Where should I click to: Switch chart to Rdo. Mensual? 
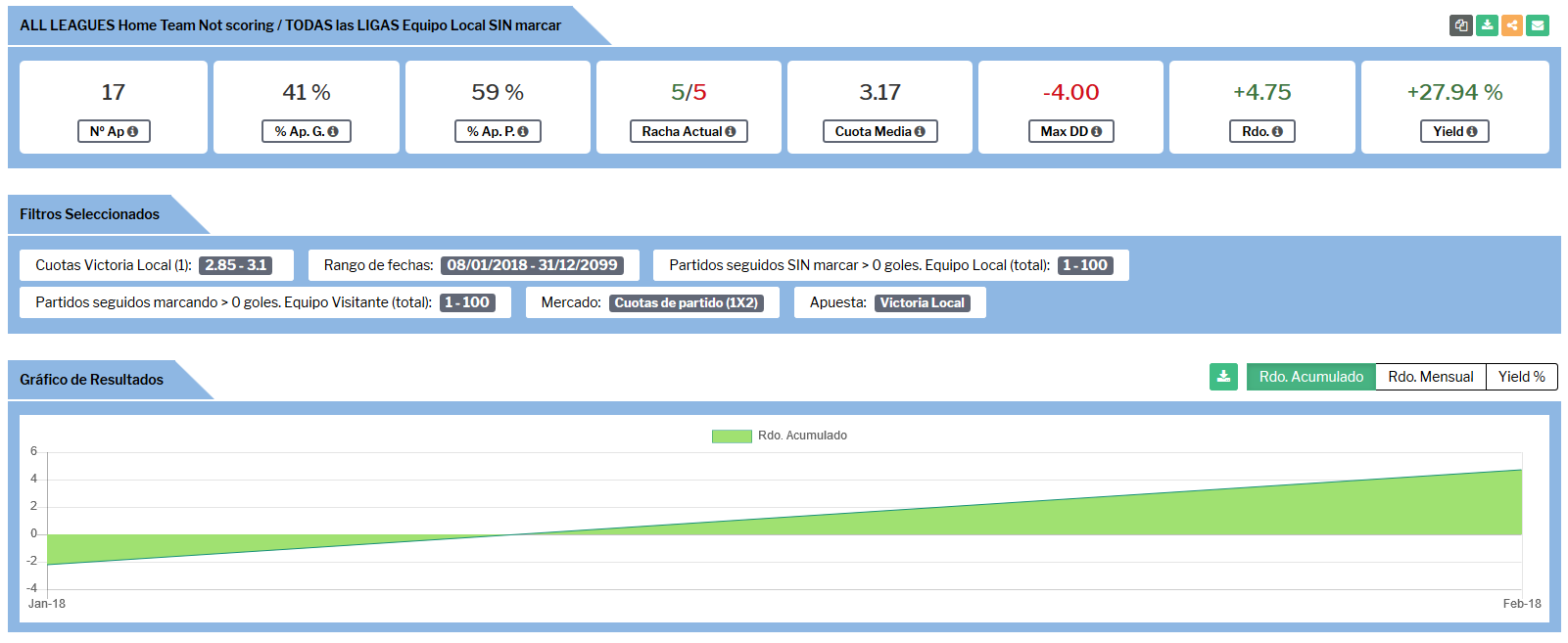[x=1430, y=377]
